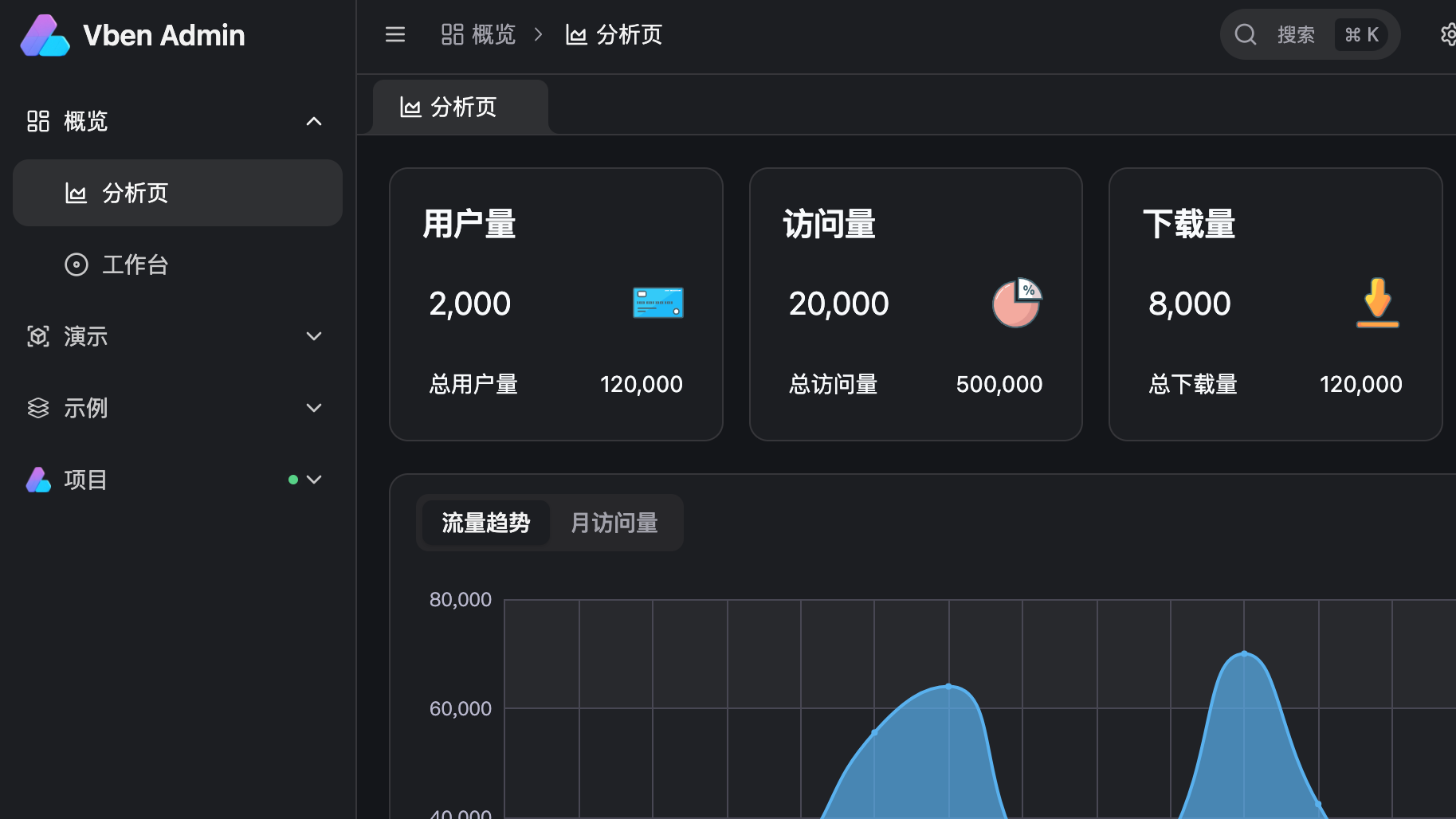
Task: Click the blue card icon in 用户量 card
Action: [x=658, y=303]
